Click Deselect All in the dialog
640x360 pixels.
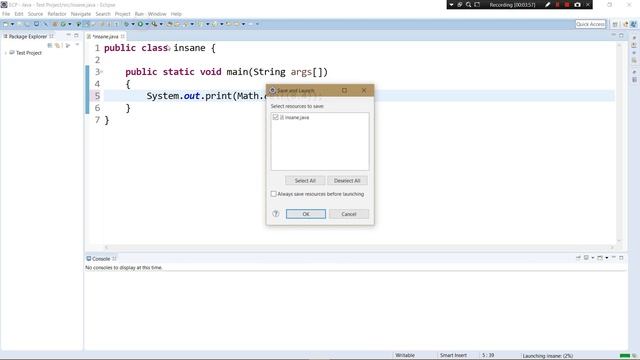pos(347,180)
